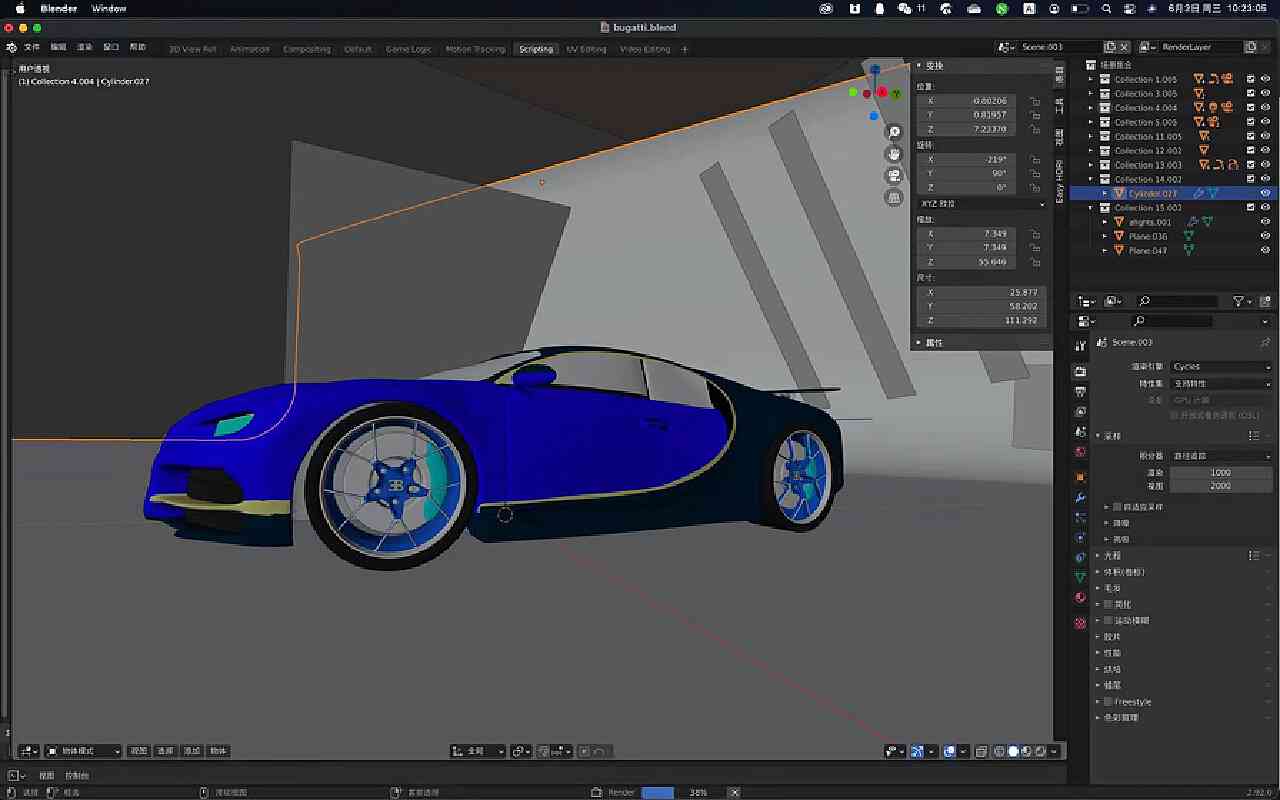Image resolution: width=1280 pixels, height=800 pixels.
Task: Click the red X axis gizmo ball
Action: 882,93
